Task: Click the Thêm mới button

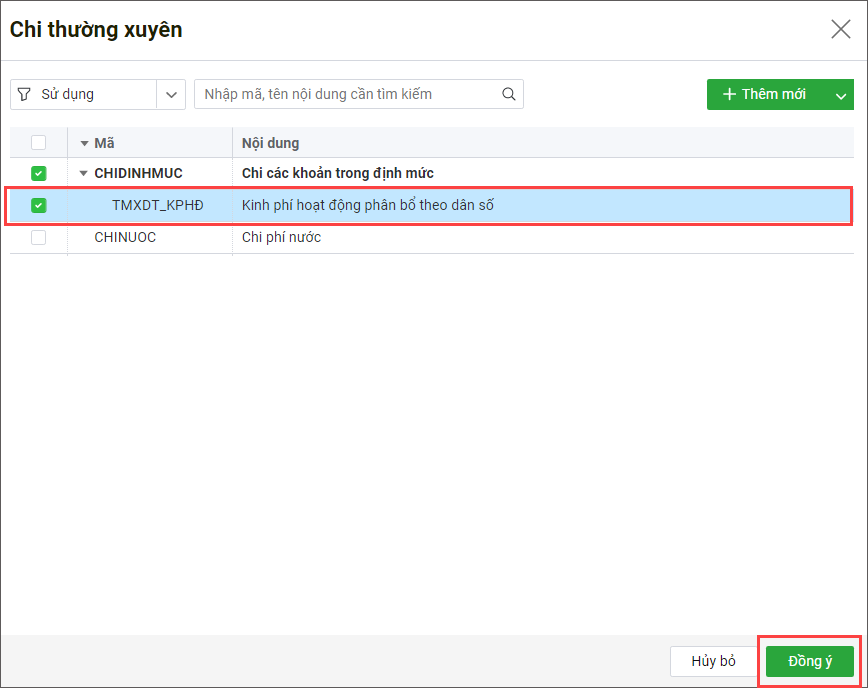Action: [765, 94]
